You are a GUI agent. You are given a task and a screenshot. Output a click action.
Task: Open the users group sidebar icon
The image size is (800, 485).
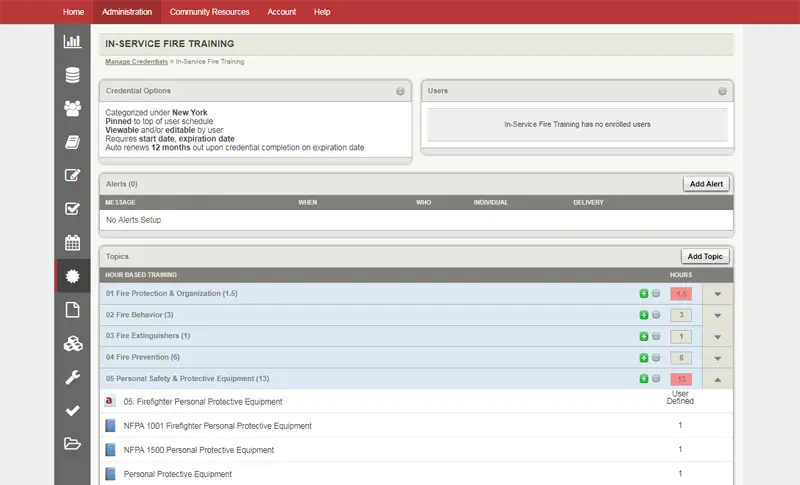(72, 108)
